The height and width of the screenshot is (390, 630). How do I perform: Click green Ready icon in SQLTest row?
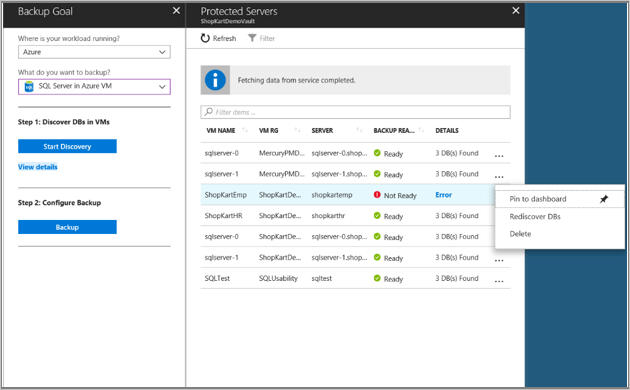pyautogui.click(x=377, y=278)
